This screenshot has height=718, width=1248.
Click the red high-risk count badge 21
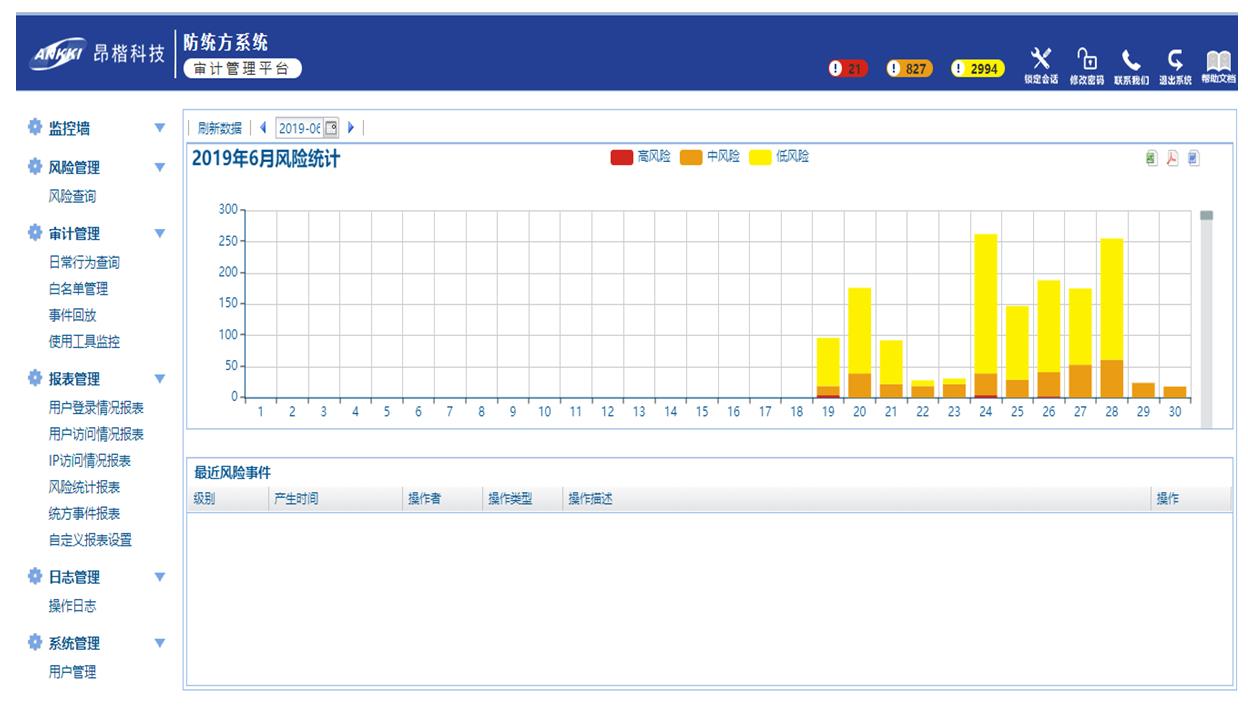coord(848,68)
